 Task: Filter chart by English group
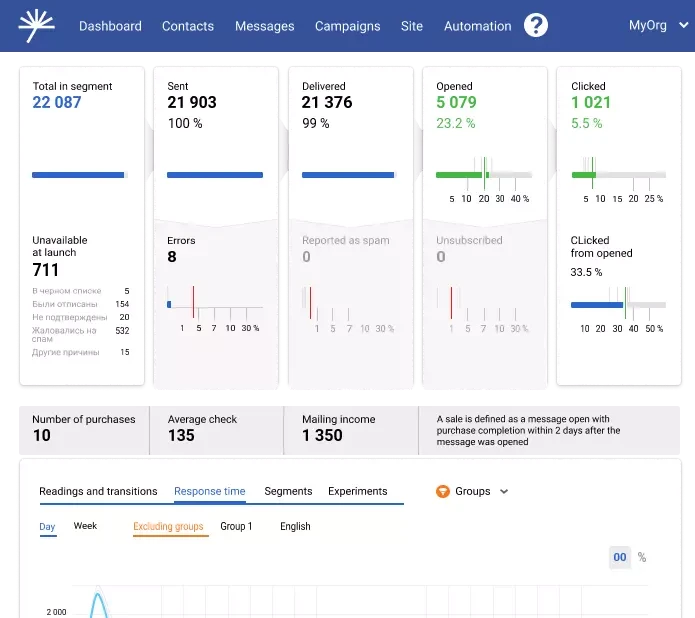(x=295, y=526)
